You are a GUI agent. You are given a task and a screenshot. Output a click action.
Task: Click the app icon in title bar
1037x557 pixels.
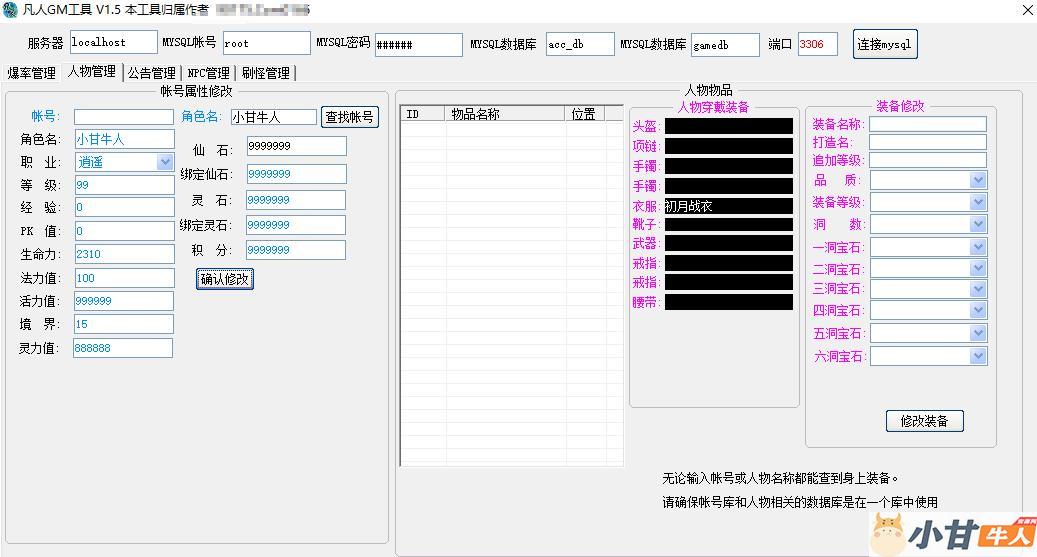click(x=10, y=10)
